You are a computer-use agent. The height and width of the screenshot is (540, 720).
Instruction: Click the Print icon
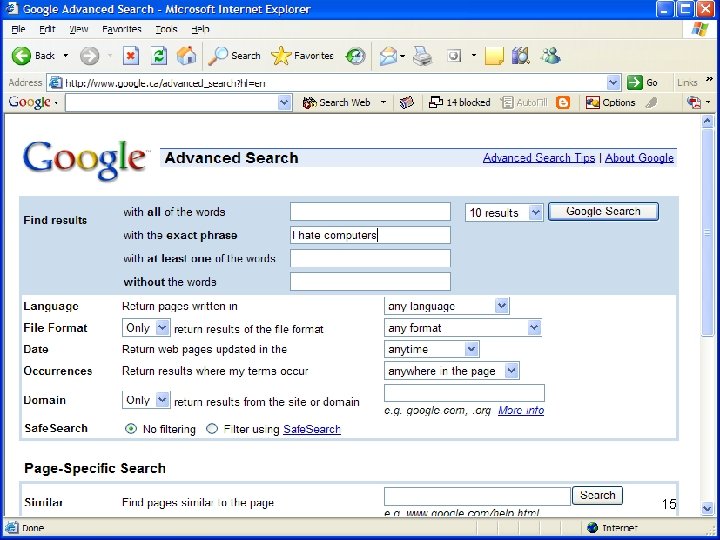click(422, 56)
